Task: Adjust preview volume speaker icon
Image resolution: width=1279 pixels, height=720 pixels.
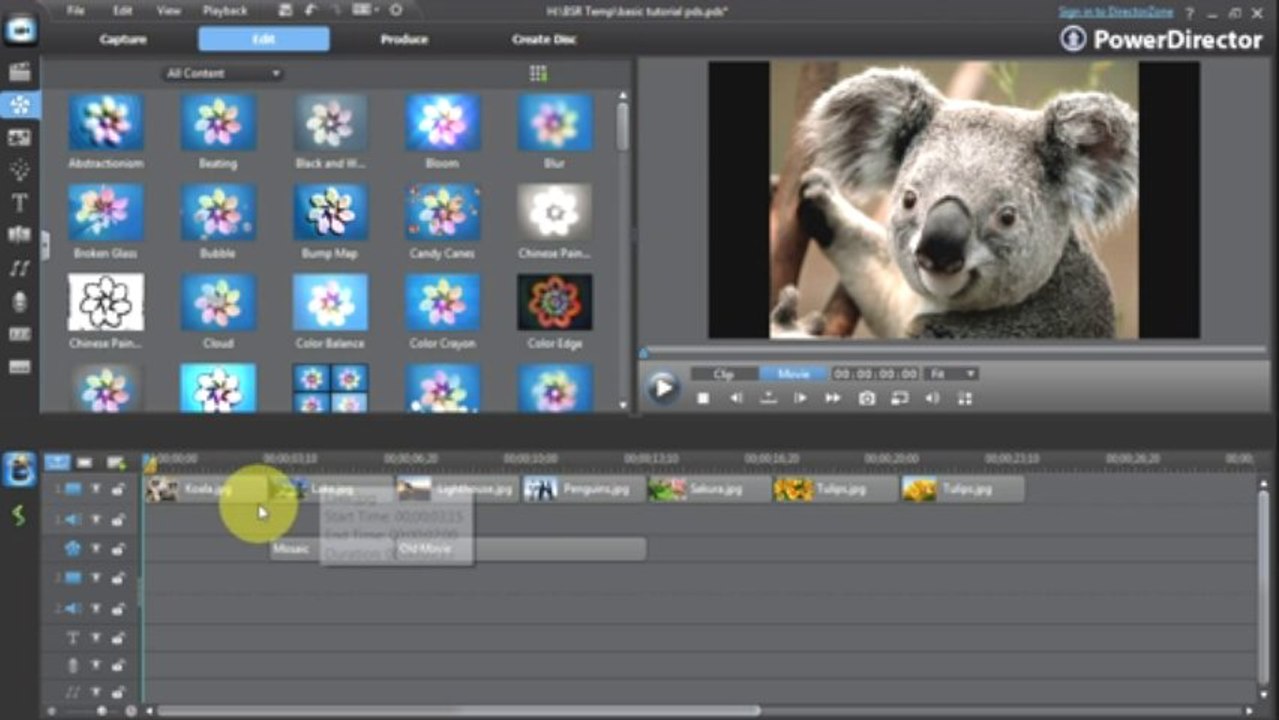Action: [932, 398]
